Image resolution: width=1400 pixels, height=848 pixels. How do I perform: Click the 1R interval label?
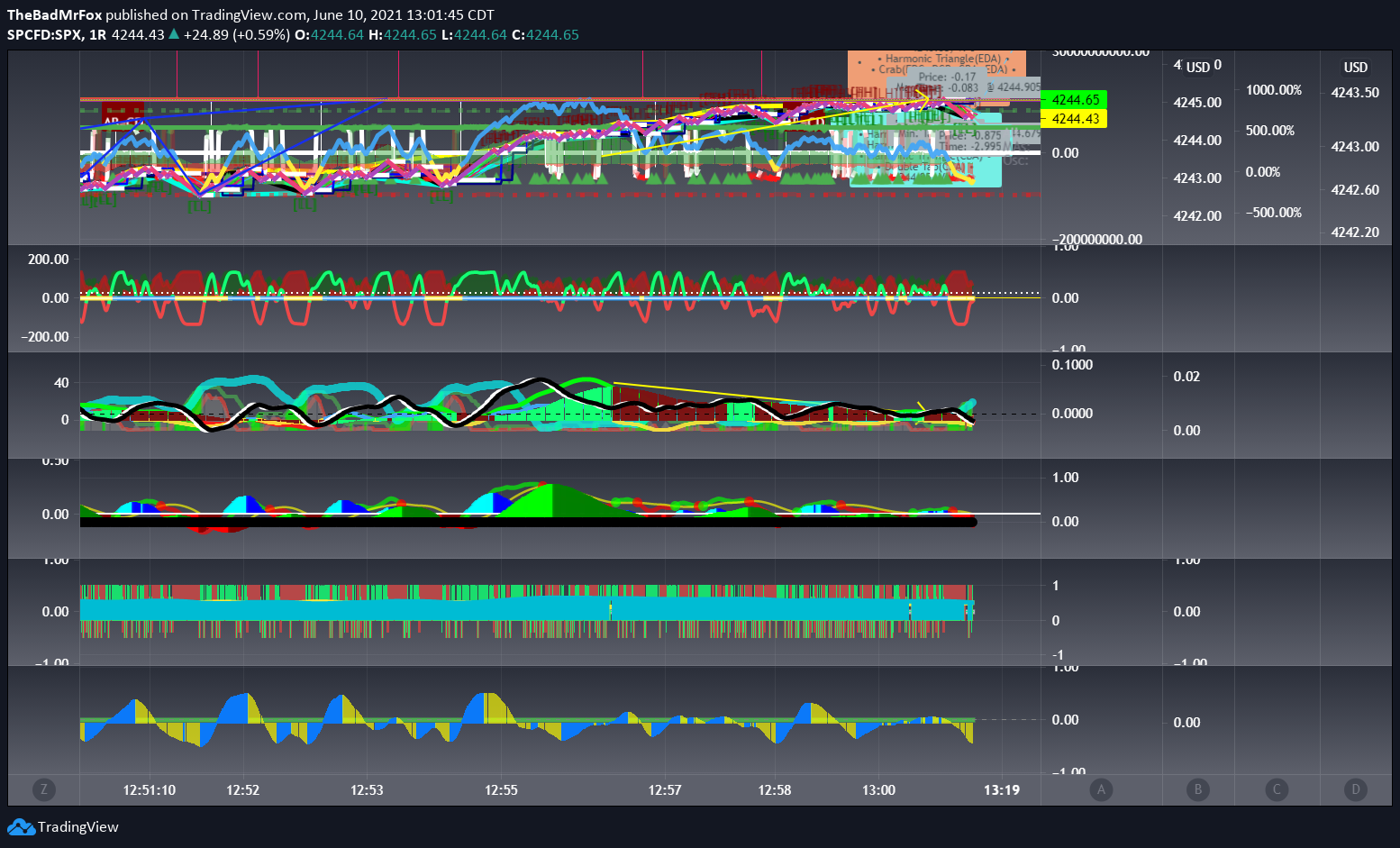[97, 35]
